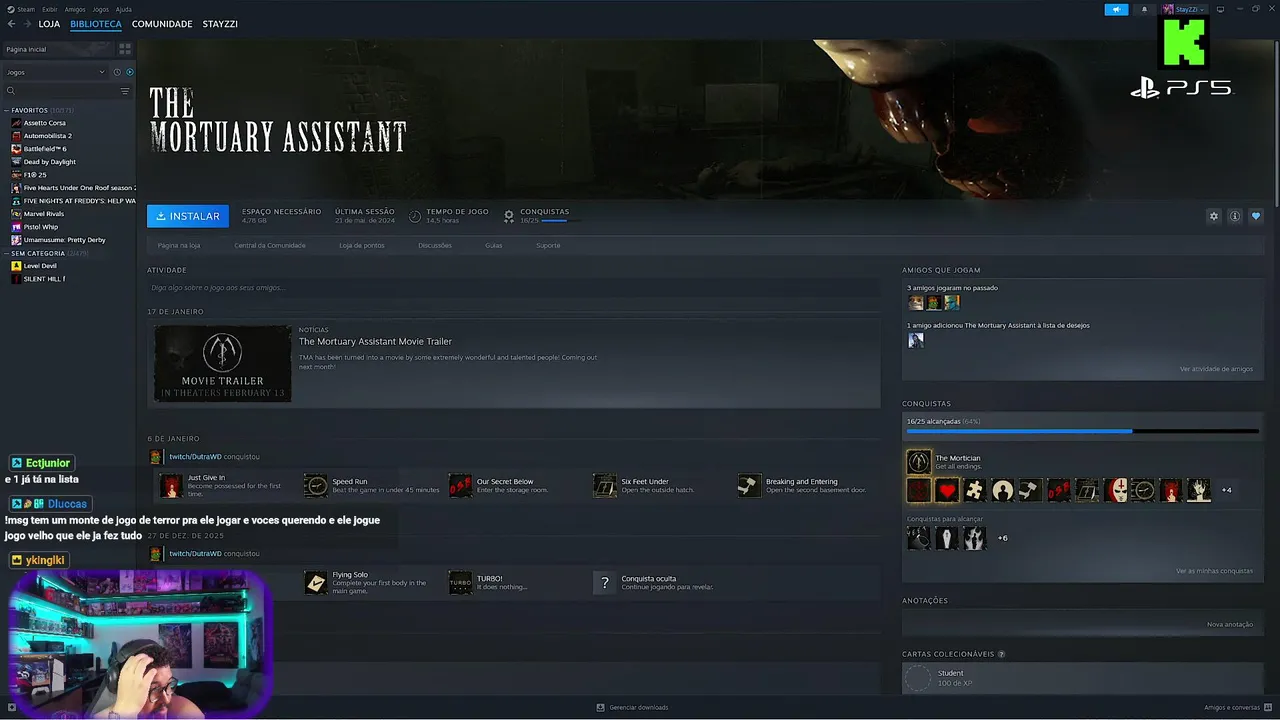This screenshot has width=1280, height=720.
Task: Click the Breaking and Entering achievement icon
Action: tap(749, 486)
